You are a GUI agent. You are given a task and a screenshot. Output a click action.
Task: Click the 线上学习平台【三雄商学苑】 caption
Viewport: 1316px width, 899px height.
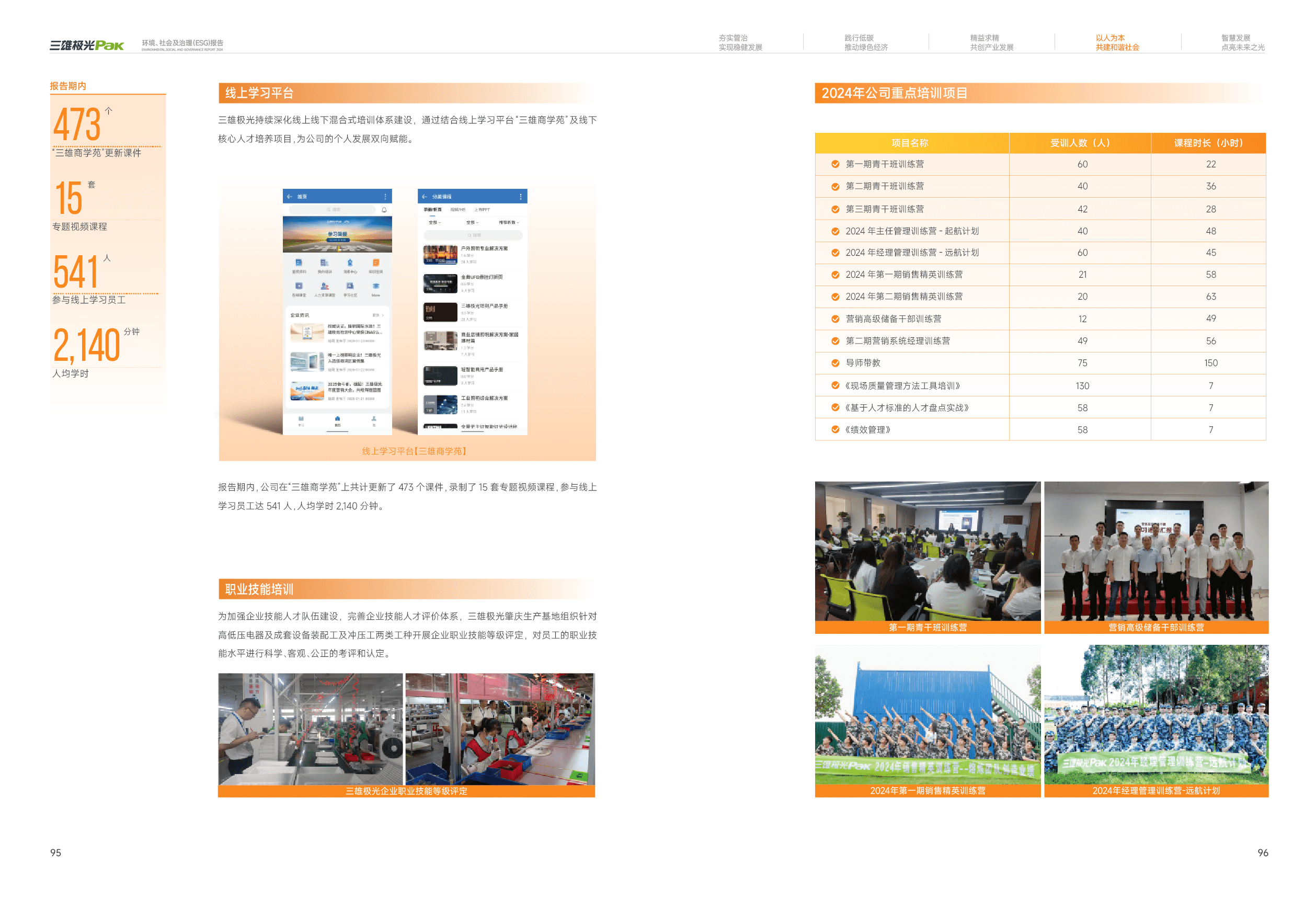point(414,451)
